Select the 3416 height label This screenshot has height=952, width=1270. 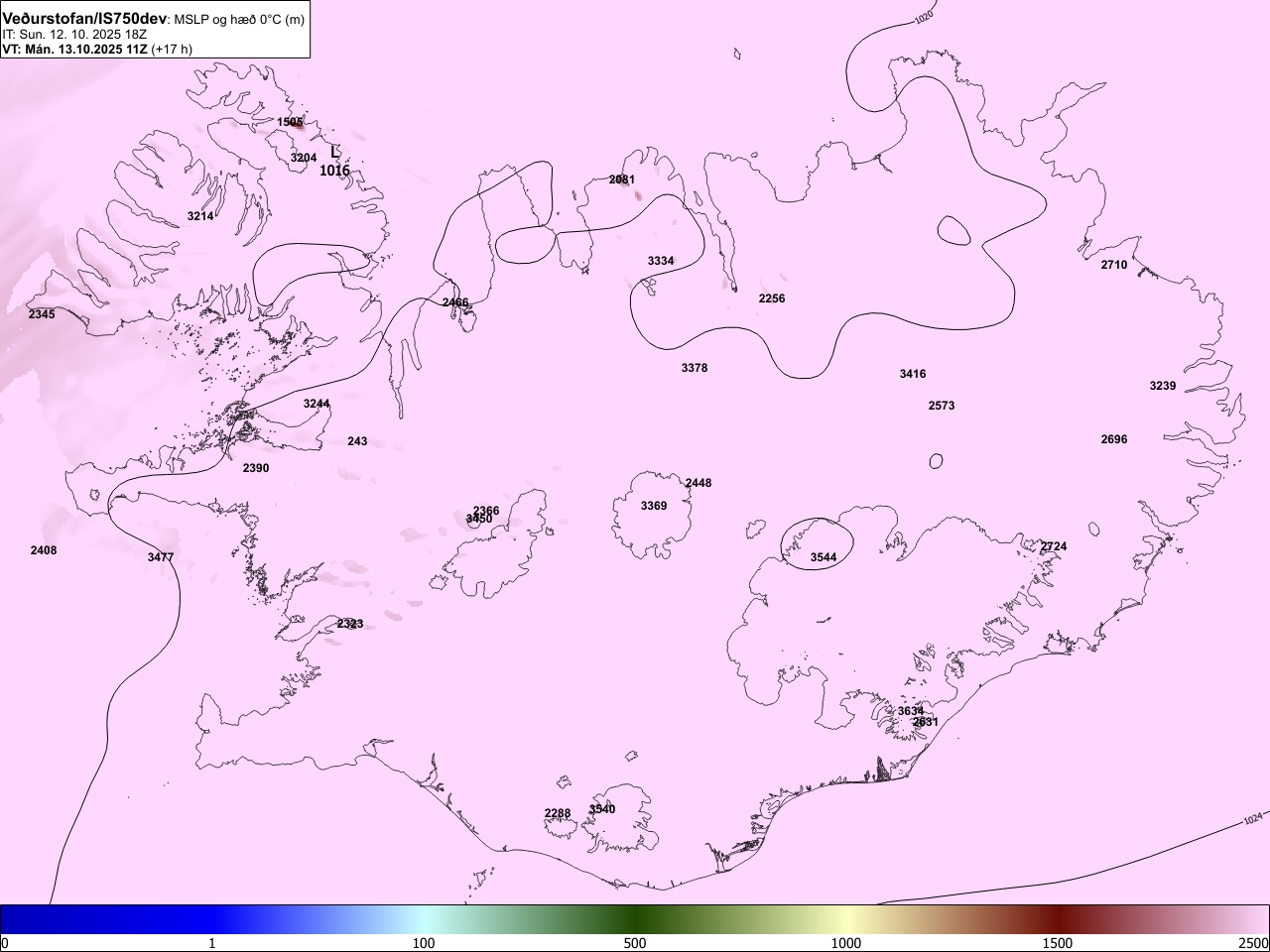tap(913, 374)
